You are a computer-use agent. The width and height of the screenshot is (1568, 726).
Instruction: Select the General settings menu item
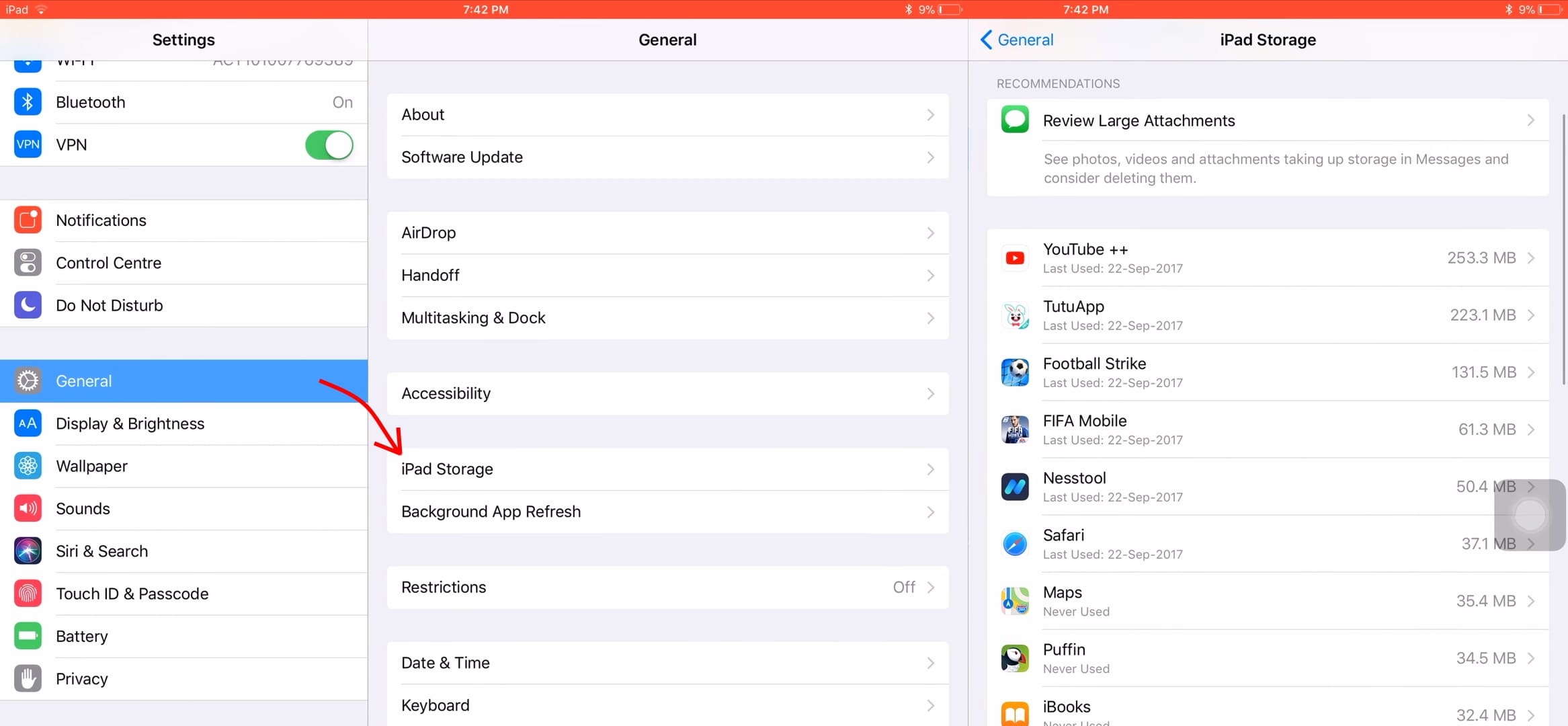183,380
